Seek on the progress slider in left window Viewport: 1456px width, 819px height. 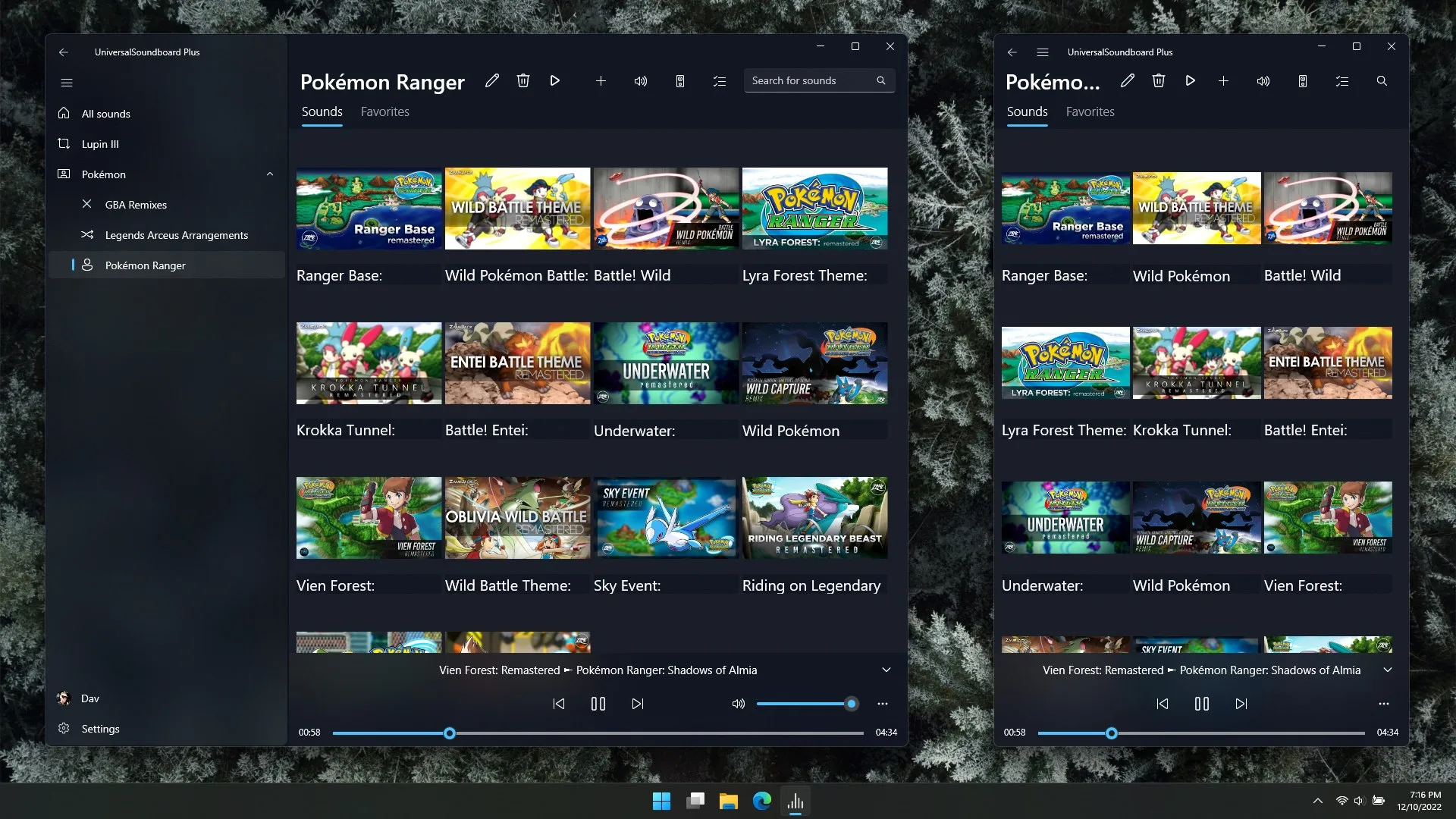[x=598, y=733]
